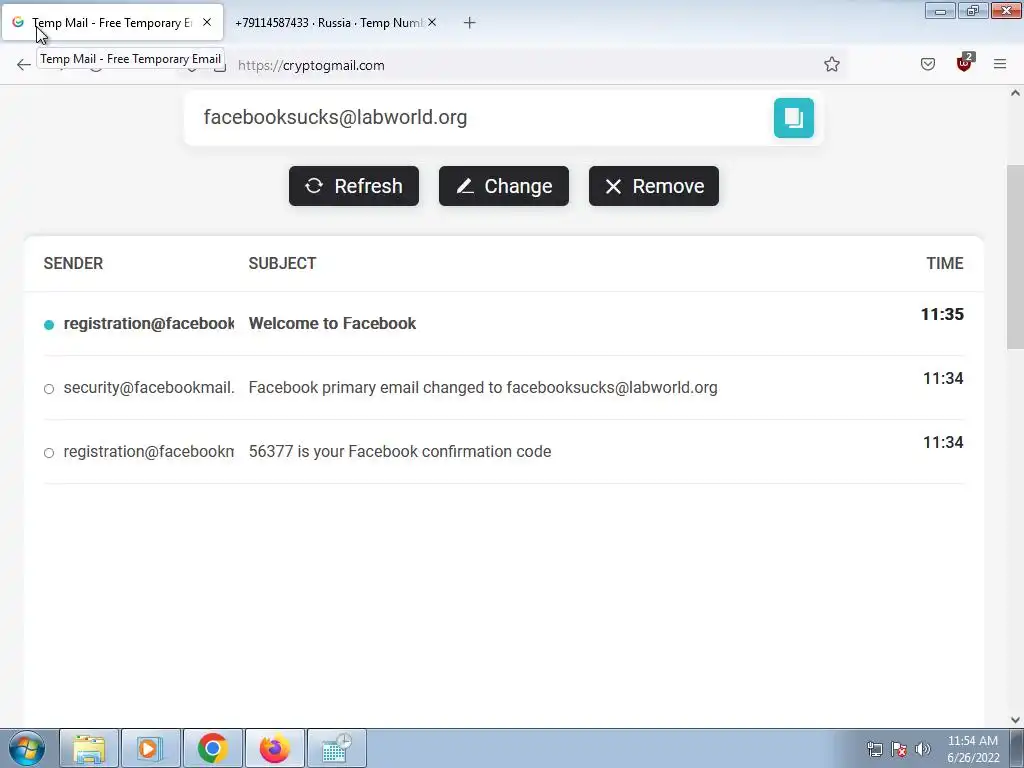1024x768 pixels.
Task: Go back to the previous page
Action: click(24, 64)
